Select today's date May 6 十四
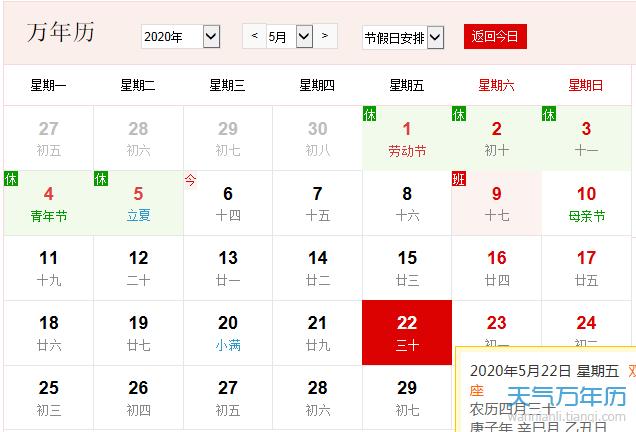Viewport: 636px width, 432px height. [228, 203]
